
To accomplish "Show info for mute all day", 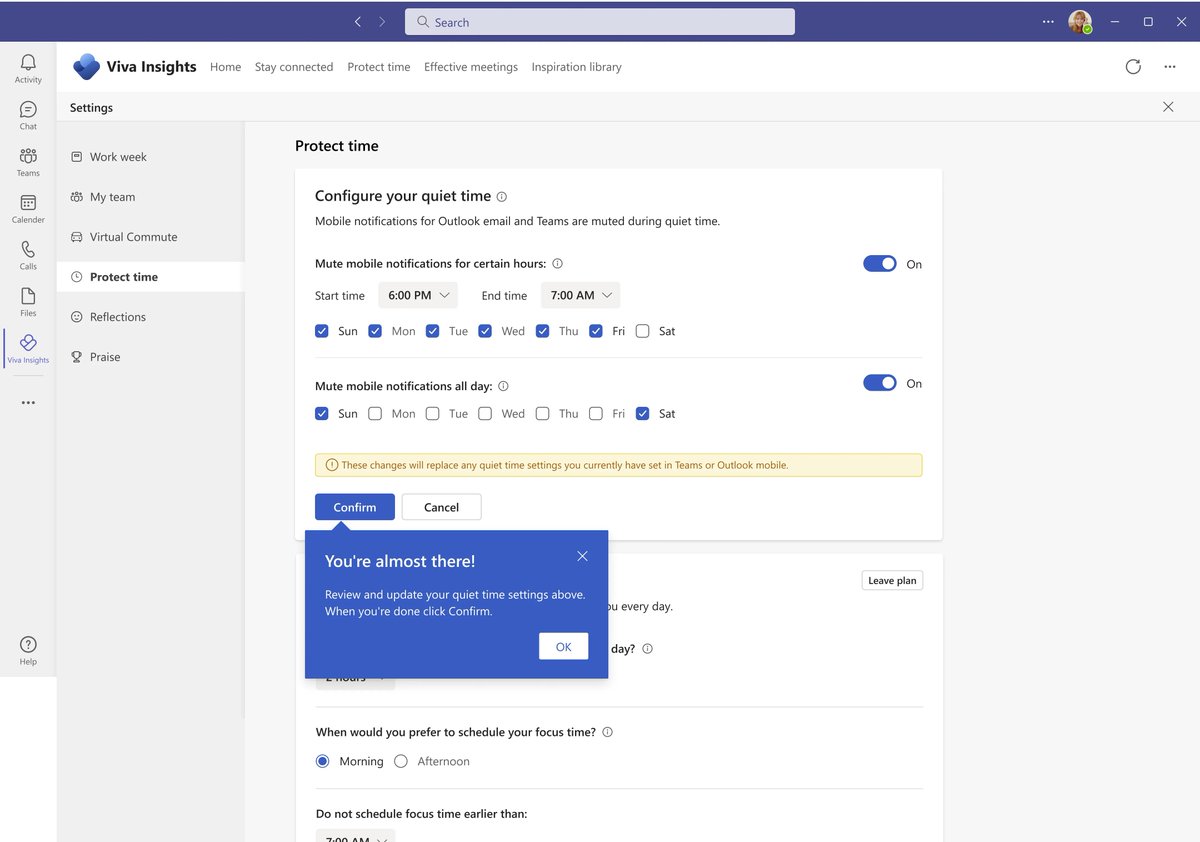I will (x=503, y=386).
